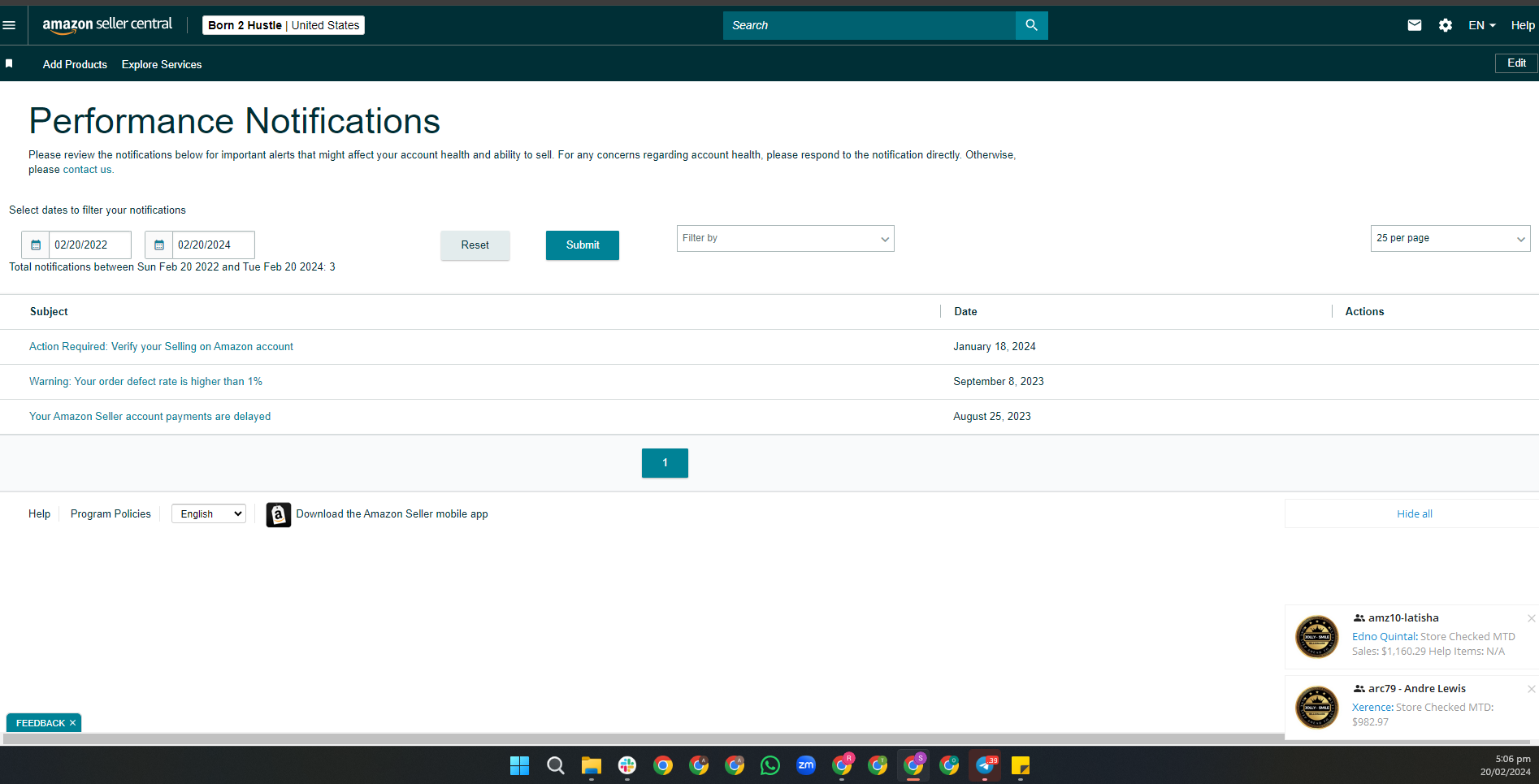Open the Windows Start menu
1539x784 pixels.
pos(519,765)
